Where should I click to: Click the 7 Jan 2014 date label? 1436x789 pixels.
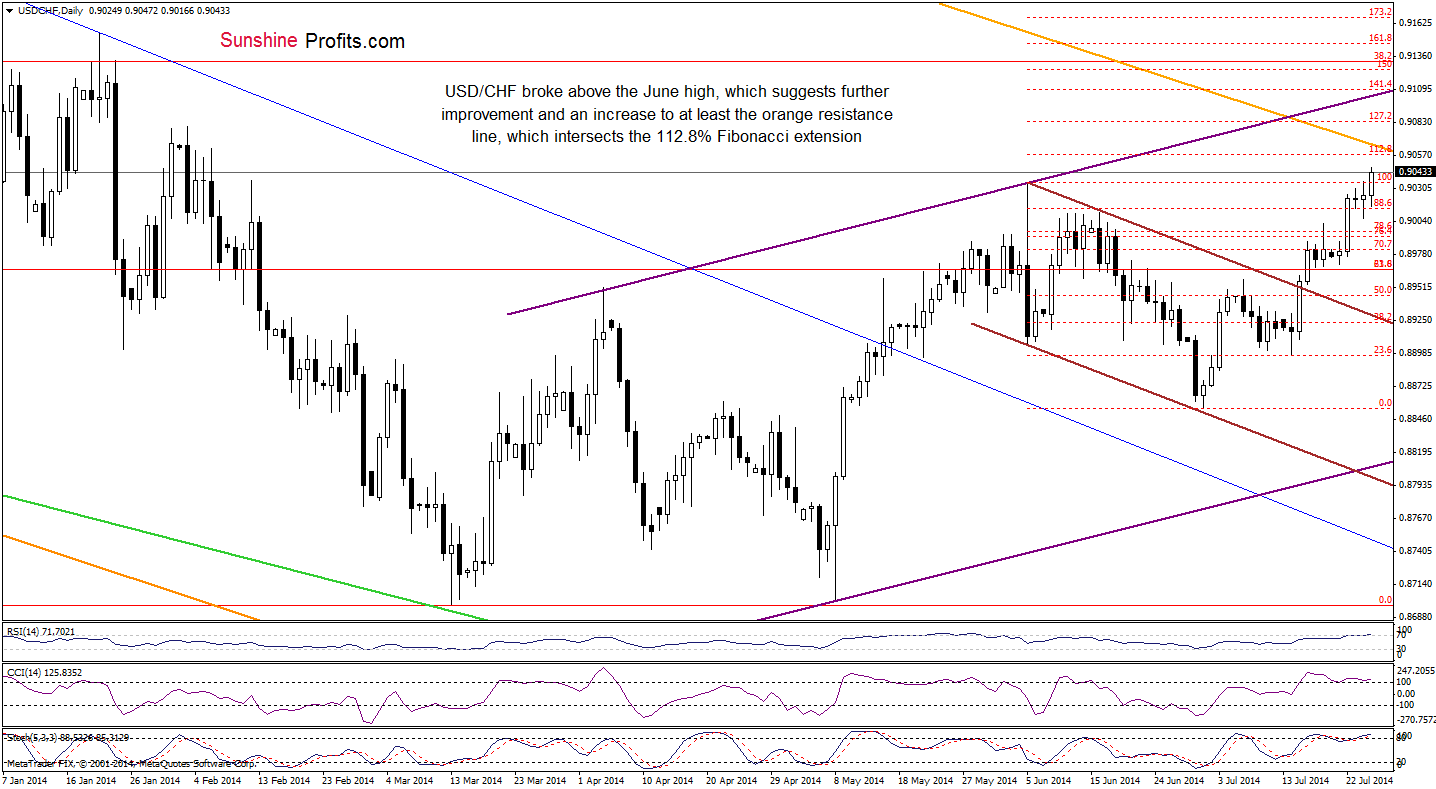pos(27,779)
